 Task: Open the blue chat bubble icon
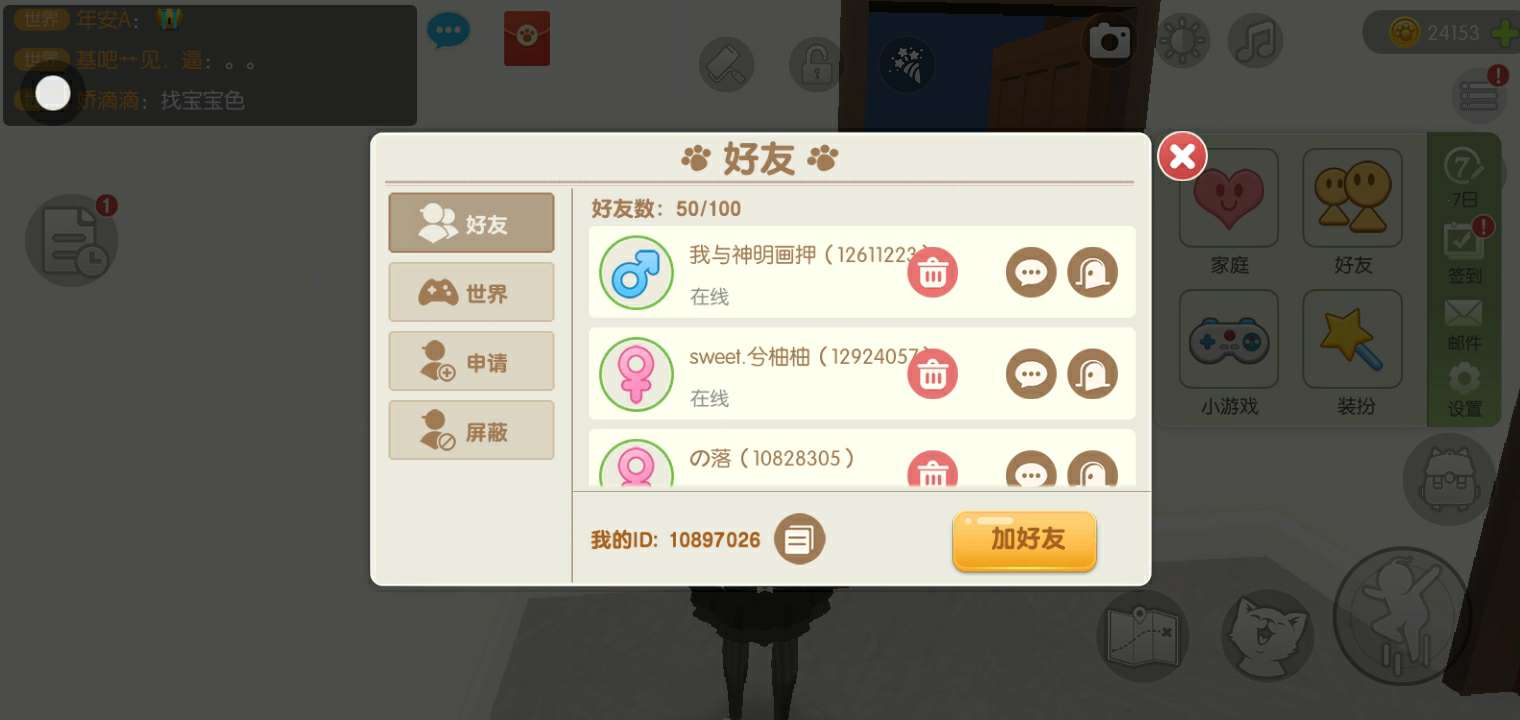click(x=448, y=31)
